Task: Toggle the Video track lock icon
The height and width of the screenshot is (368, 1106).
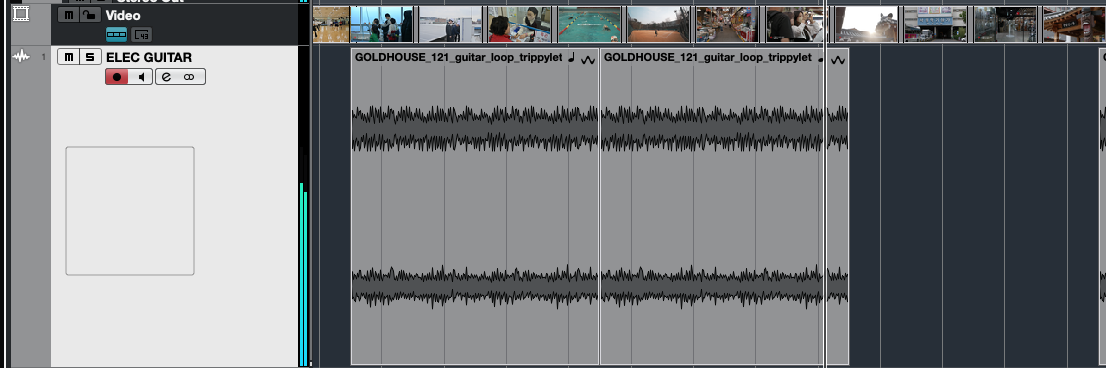Action: pyautogui.click(x=89, y=15)
